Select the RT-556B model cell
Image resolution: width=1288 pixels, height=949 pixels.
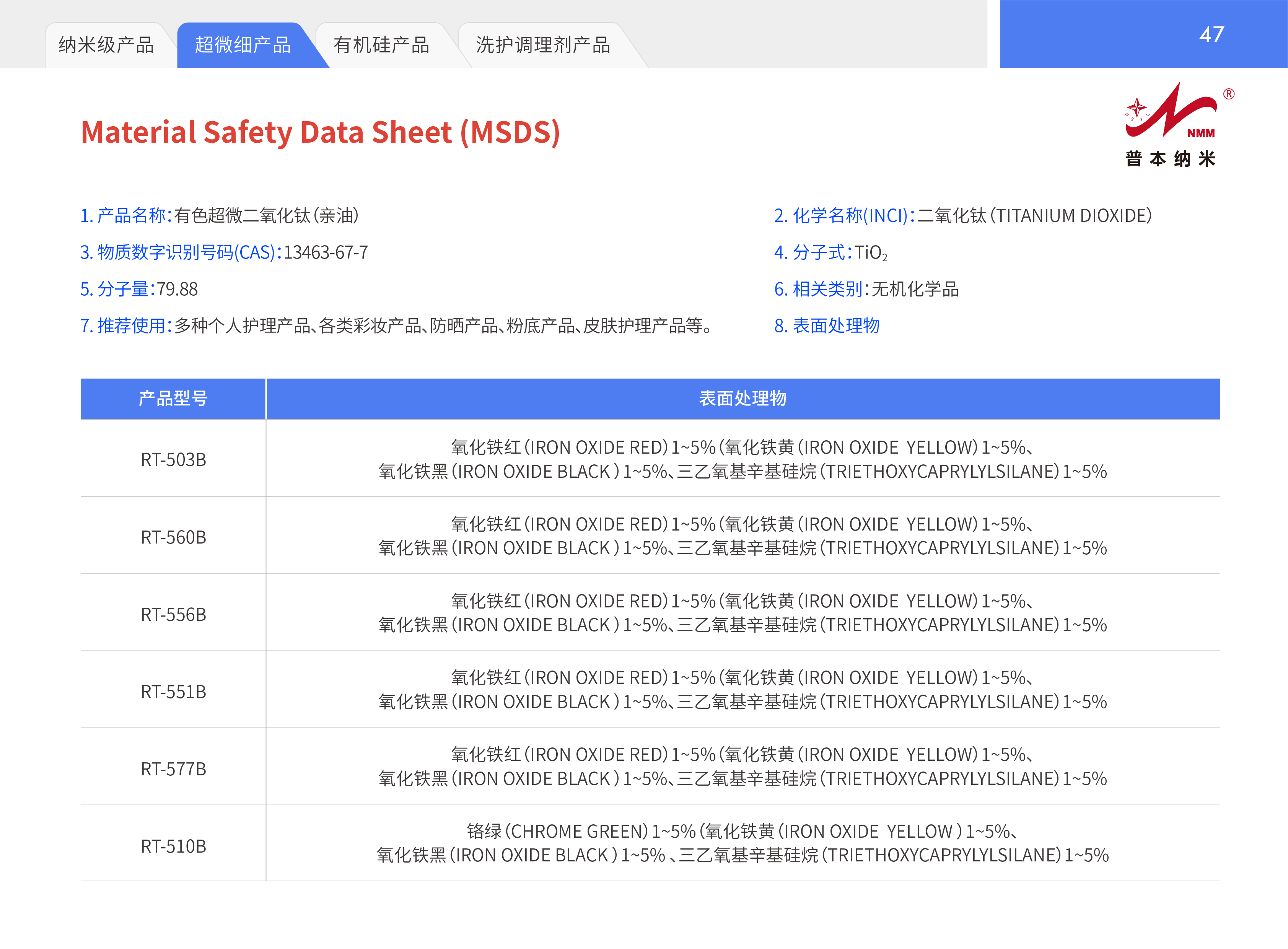click(173, 614)
